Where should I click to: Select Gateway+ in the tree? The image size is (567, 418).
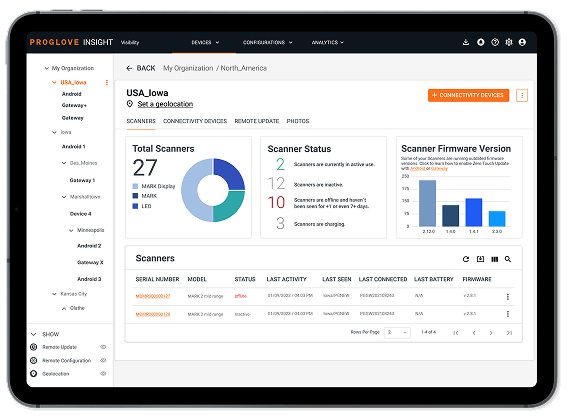(74, 106)
